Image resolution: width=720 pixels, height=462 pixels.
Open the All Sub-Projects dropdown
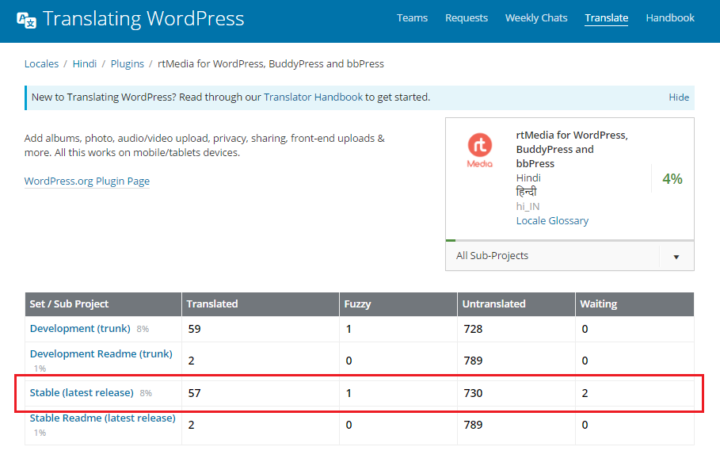click(x=552, y=256)
